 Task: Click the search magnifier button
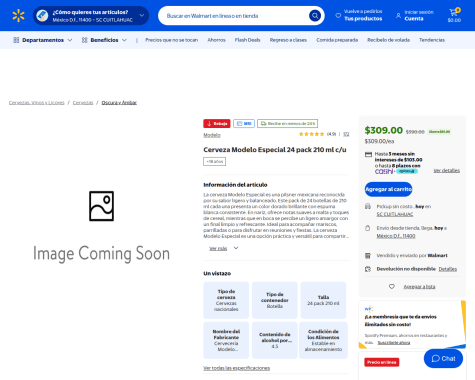(315, 15)
